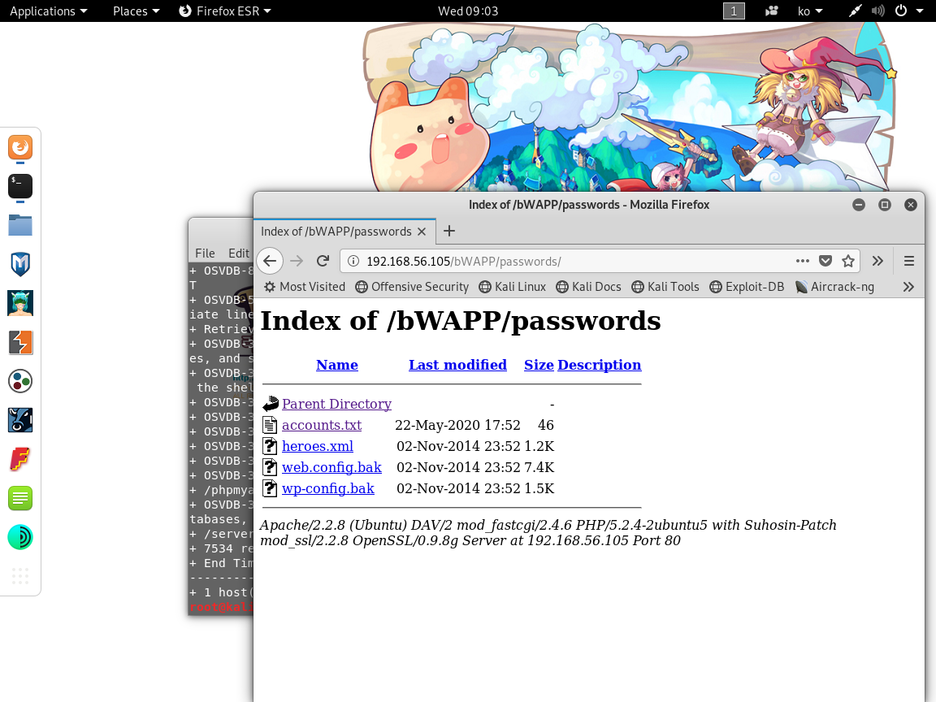Open heroes.xml file link
Viewport: 936px width, 702px height.
point(318,446)
